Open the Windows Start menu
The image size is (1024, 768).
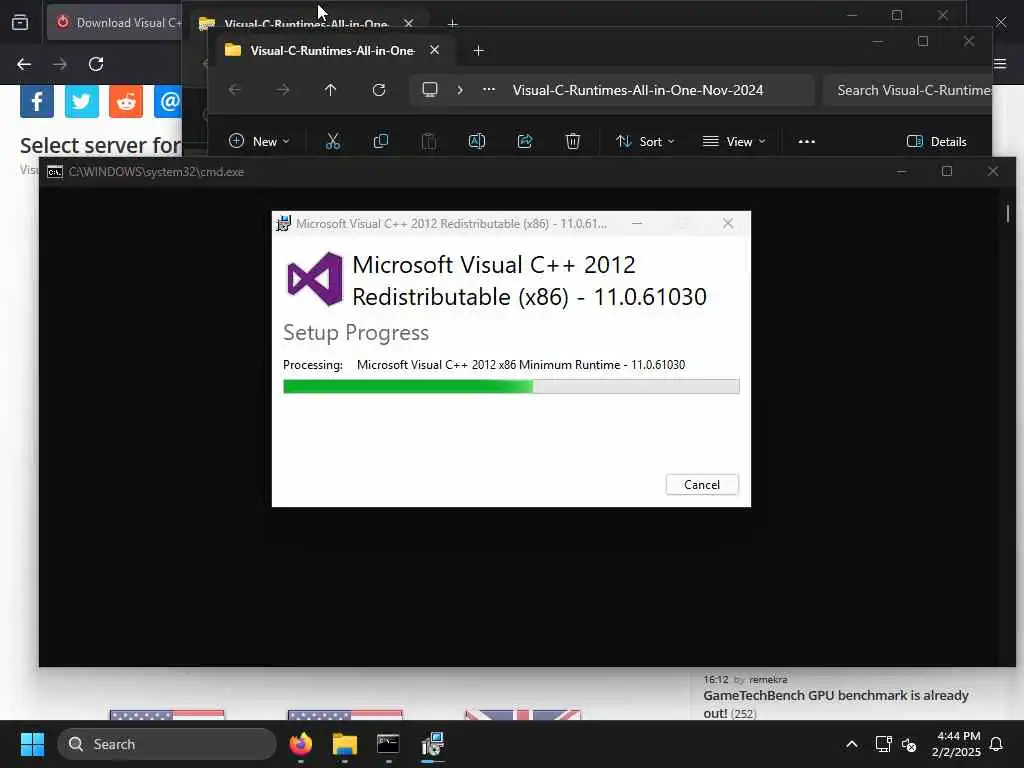32,744
